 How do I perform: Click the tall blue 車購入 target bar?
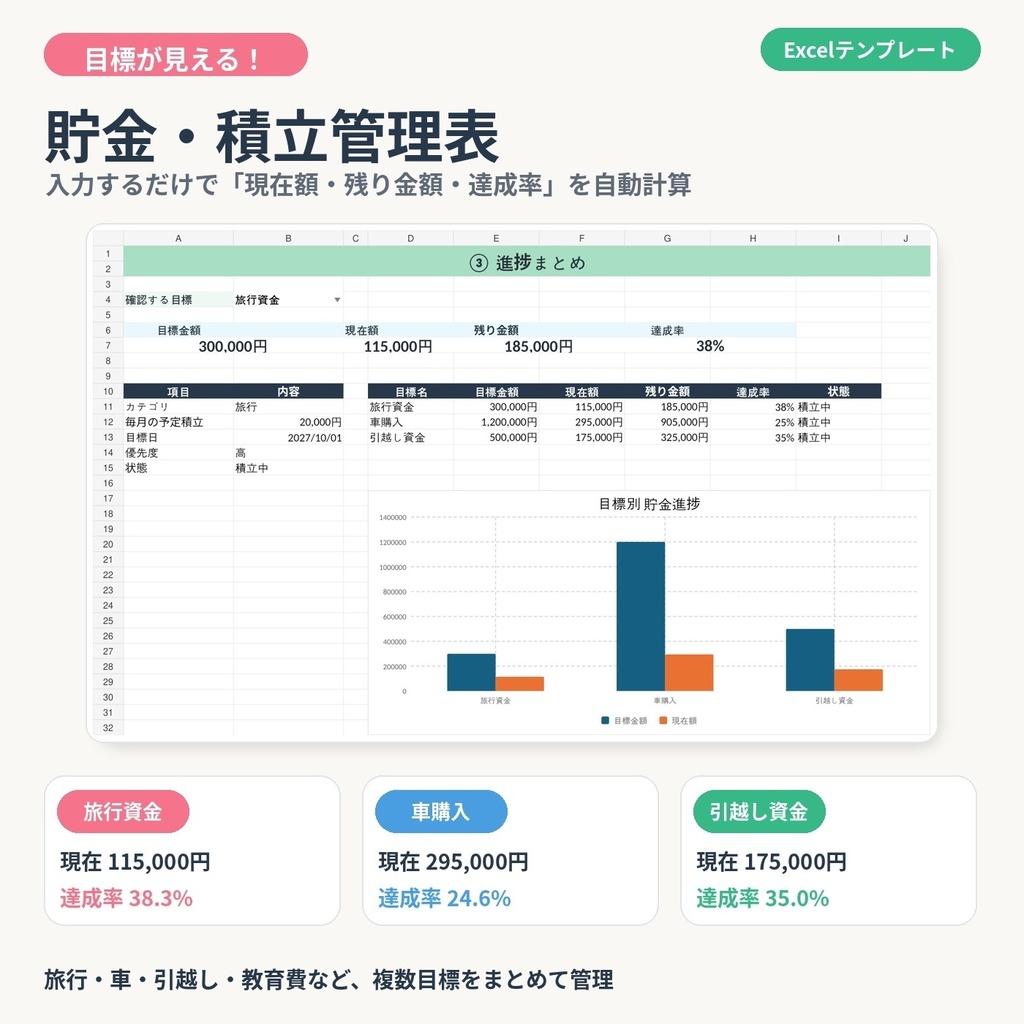641,616
